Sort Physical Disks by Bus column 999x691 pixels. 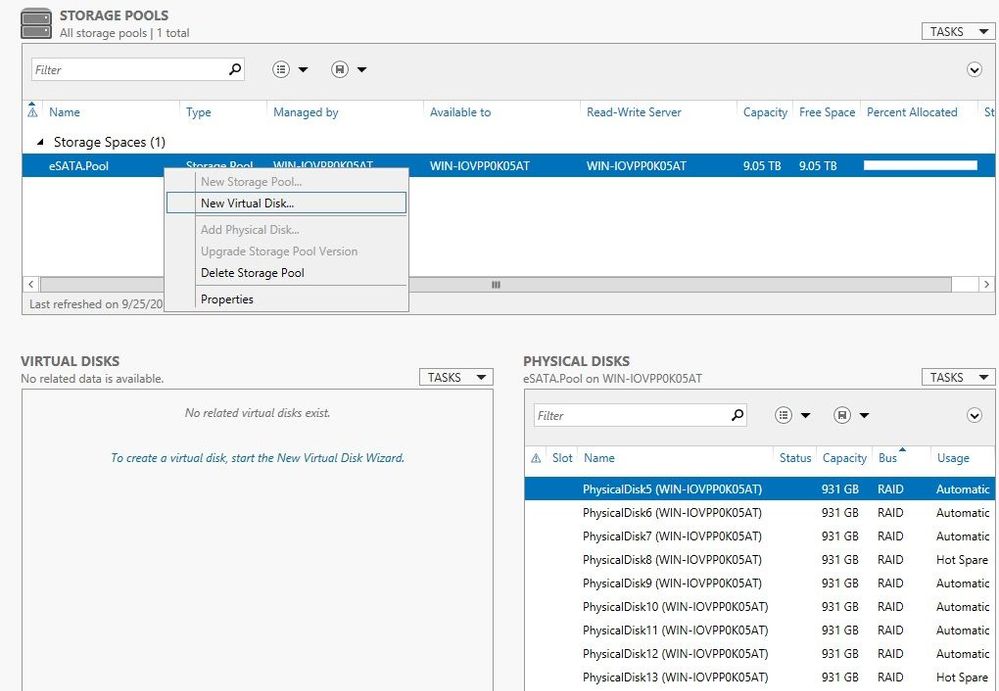click(x=888, y=458)
